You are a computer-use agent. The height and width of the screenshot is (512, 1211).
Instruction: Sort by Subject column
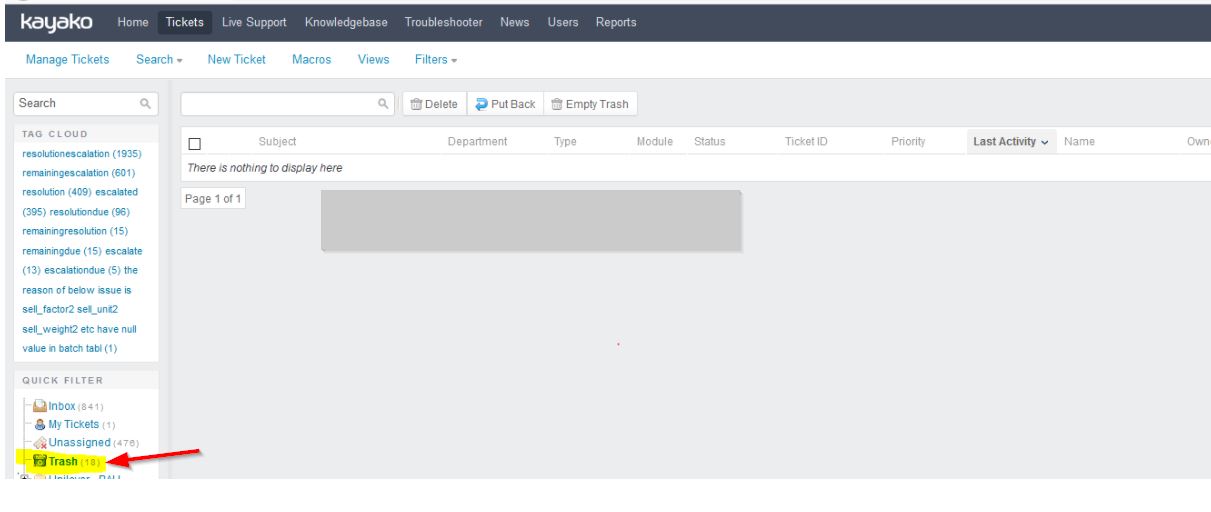coord(277,142)
